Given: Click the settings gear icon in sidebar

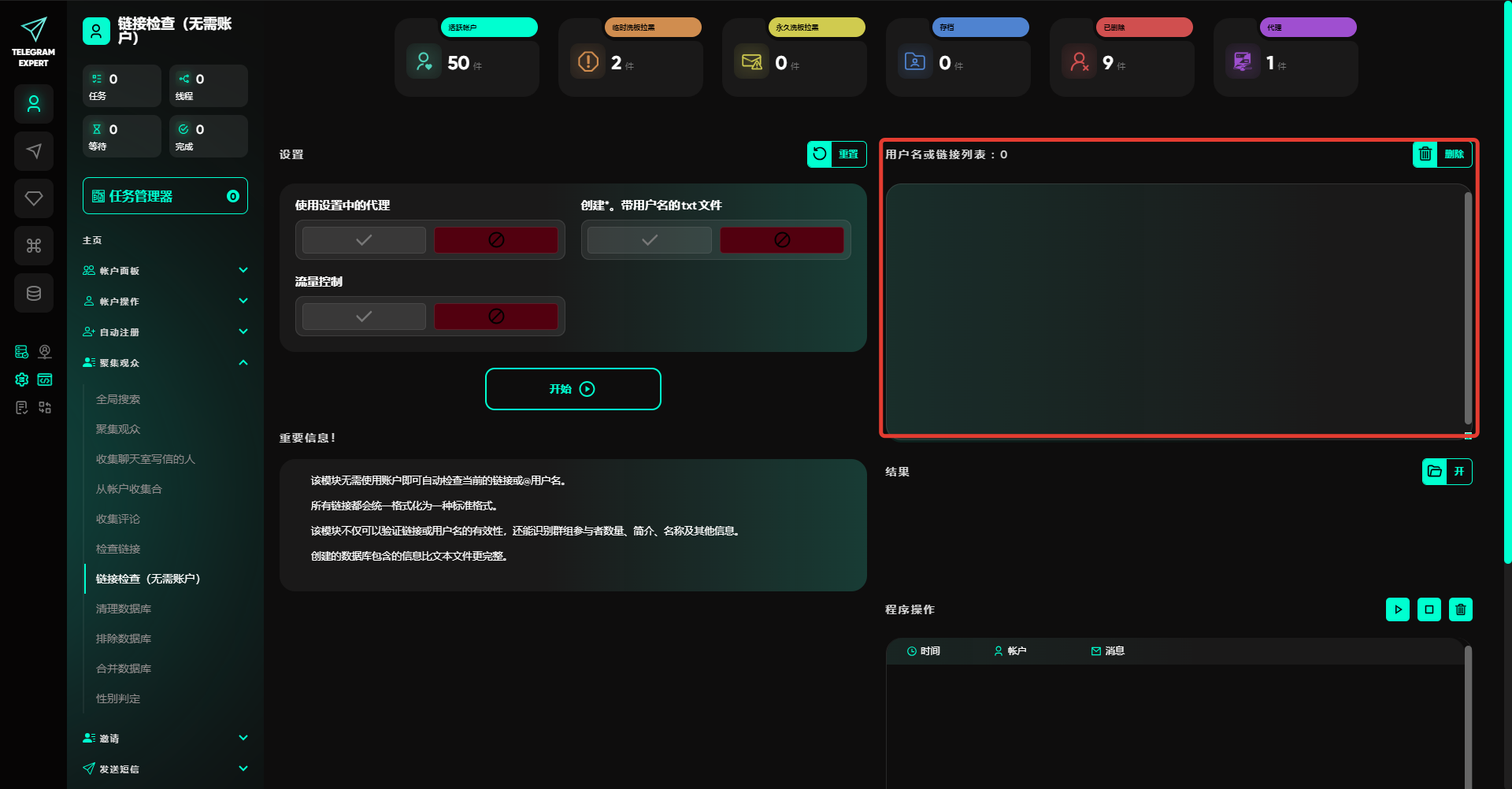Looking at the screenshot, I should coord(22,380).
